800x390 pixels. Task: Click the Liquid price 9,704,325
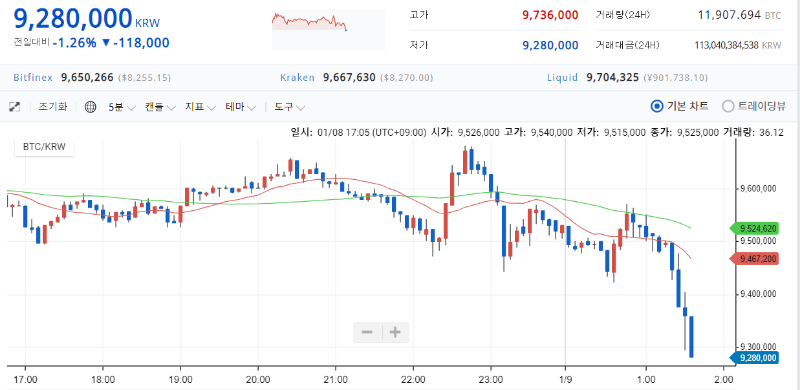pos(612,78)
